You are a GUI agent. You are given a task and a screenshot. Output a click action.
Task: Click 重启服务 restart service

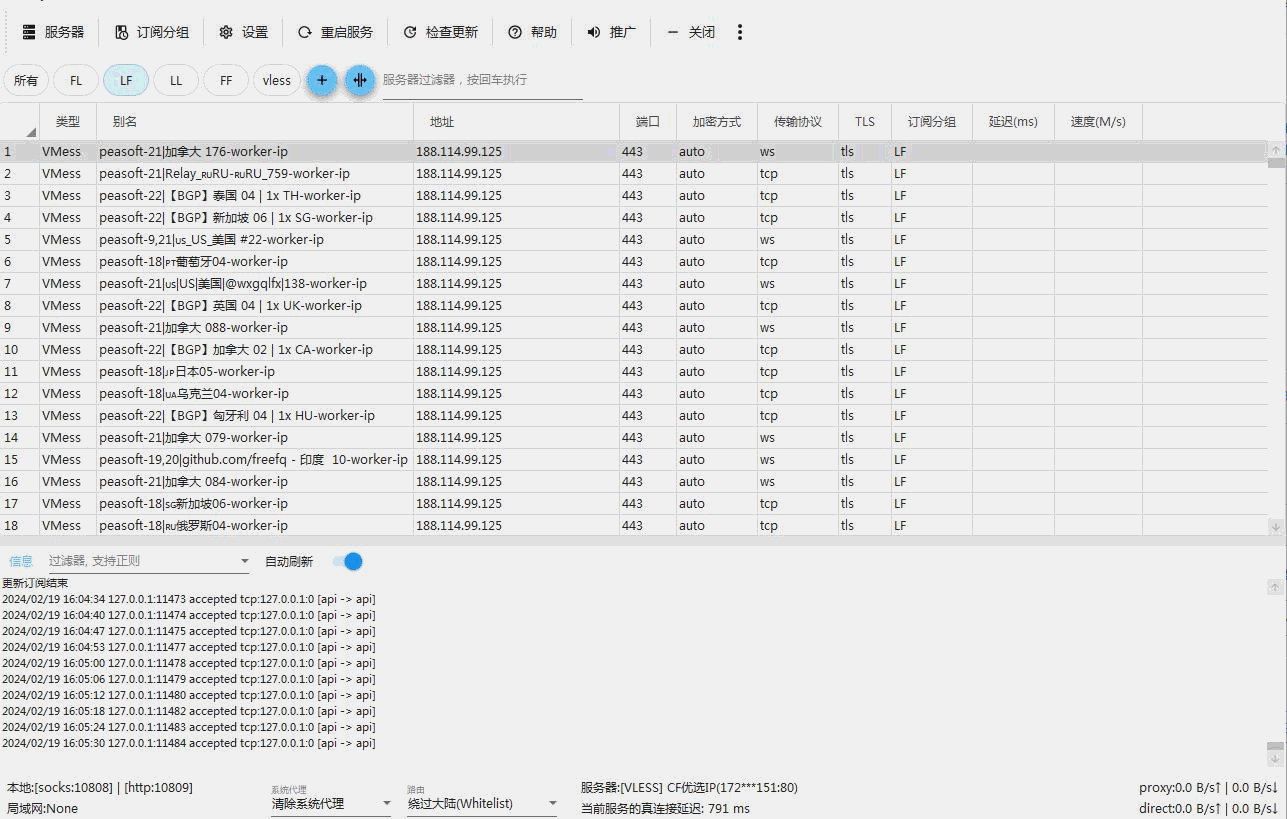pyautogui.click(x=335, y=32)
